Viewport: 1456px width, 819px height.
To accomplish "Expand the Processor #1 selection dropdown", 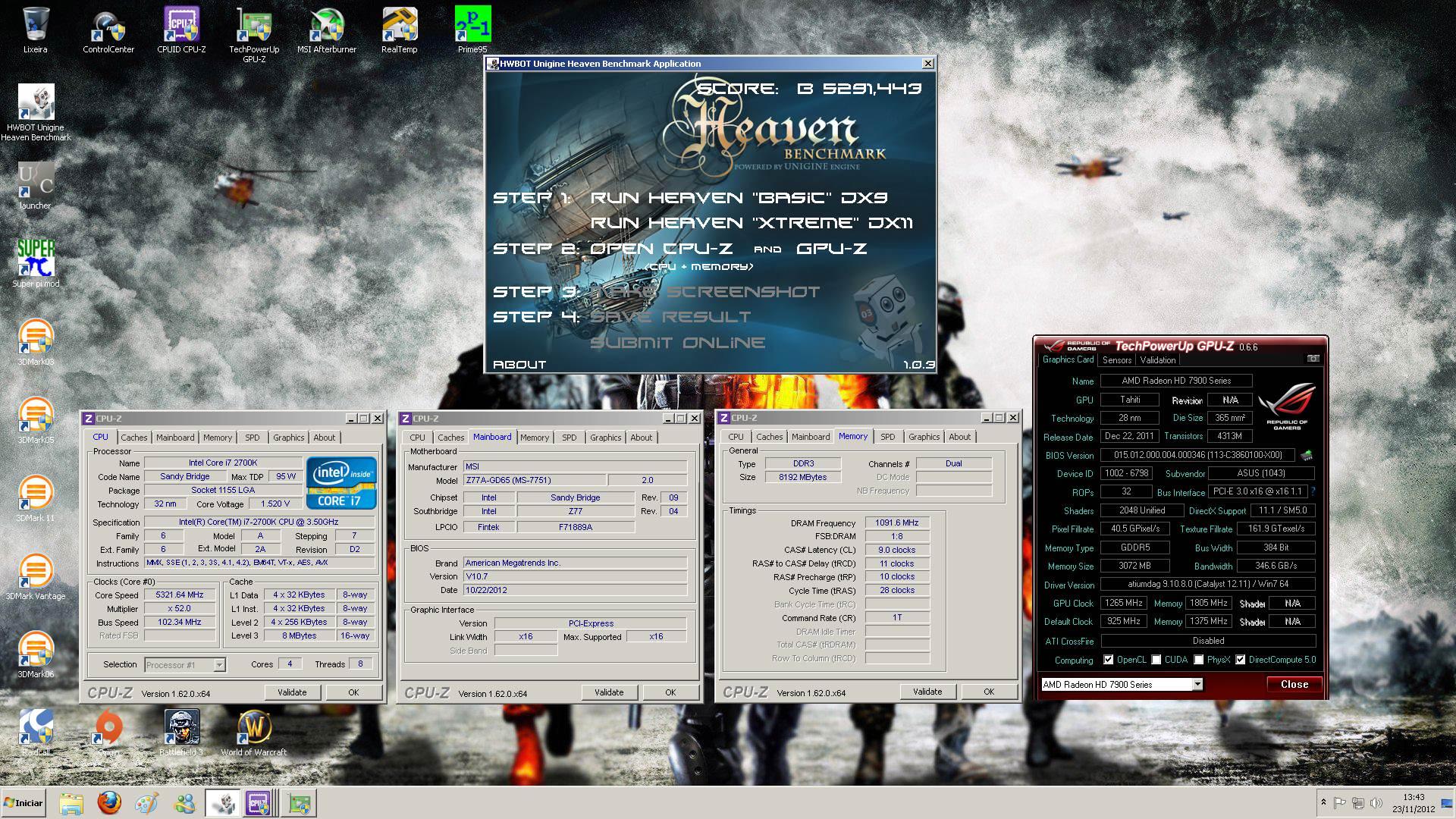I will click(x=219, y=665).
